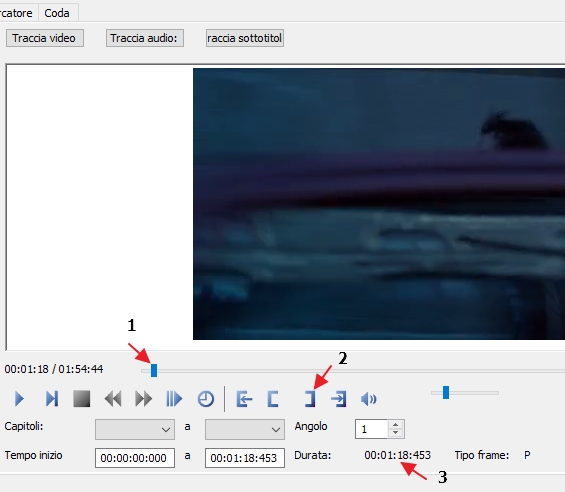This screenshot has width=565, height=492.
Task: Switch to the Coda tab
Action: 57,13
